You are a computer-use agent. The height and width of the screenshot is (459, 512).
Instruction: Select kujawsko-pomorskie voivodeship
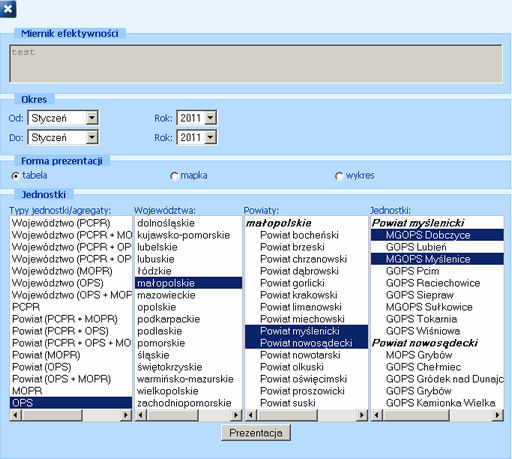[x=188, y=235]
